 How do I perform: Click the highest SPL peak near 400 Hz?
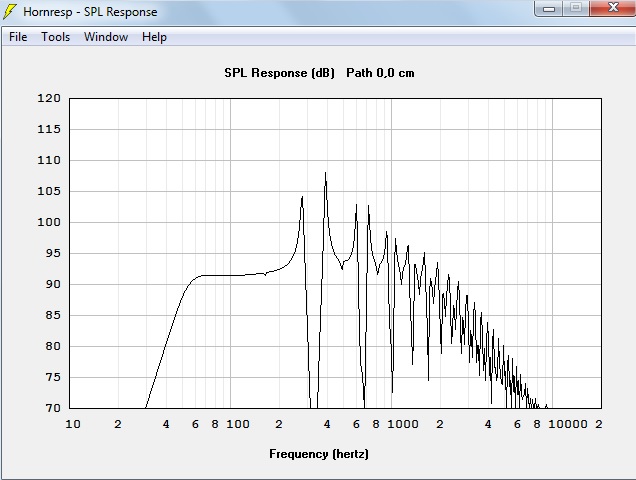(x=325, y=173)
